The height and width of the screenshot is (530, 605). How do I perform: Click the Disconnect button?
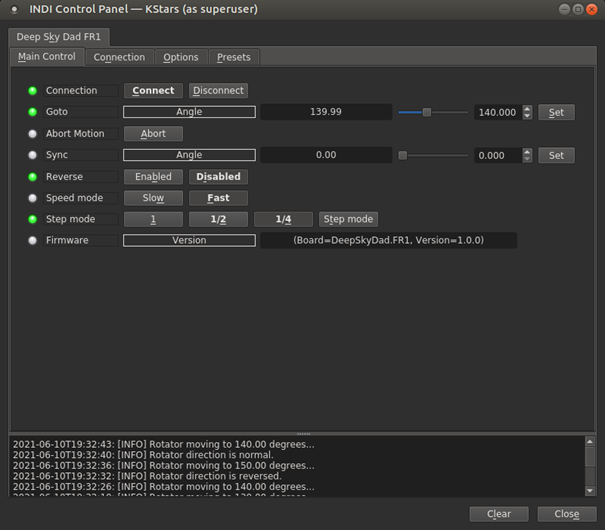(x=218, y=91)
